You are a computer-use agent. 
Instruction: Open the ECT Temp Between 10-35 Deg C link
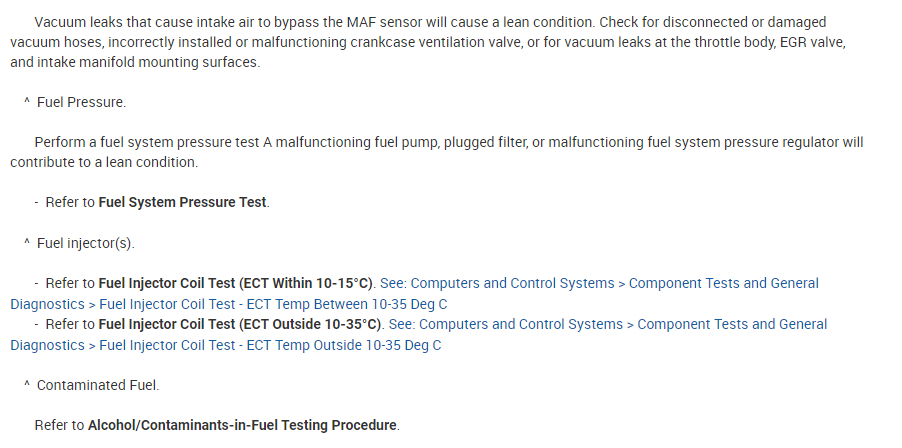(272, 304)
